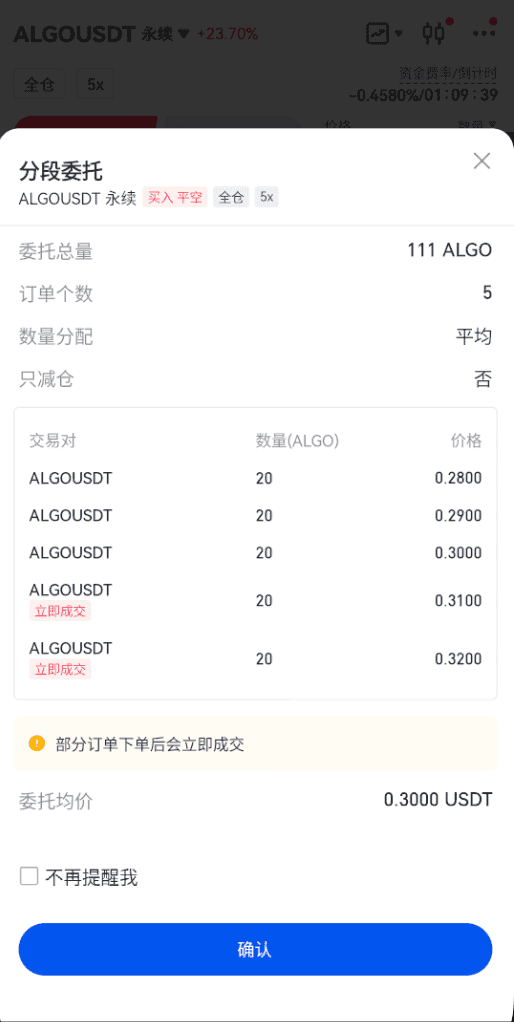Select the 0.3000 price order row
Viewport: 514px width, 1022px height.
(x=255, y=553)
